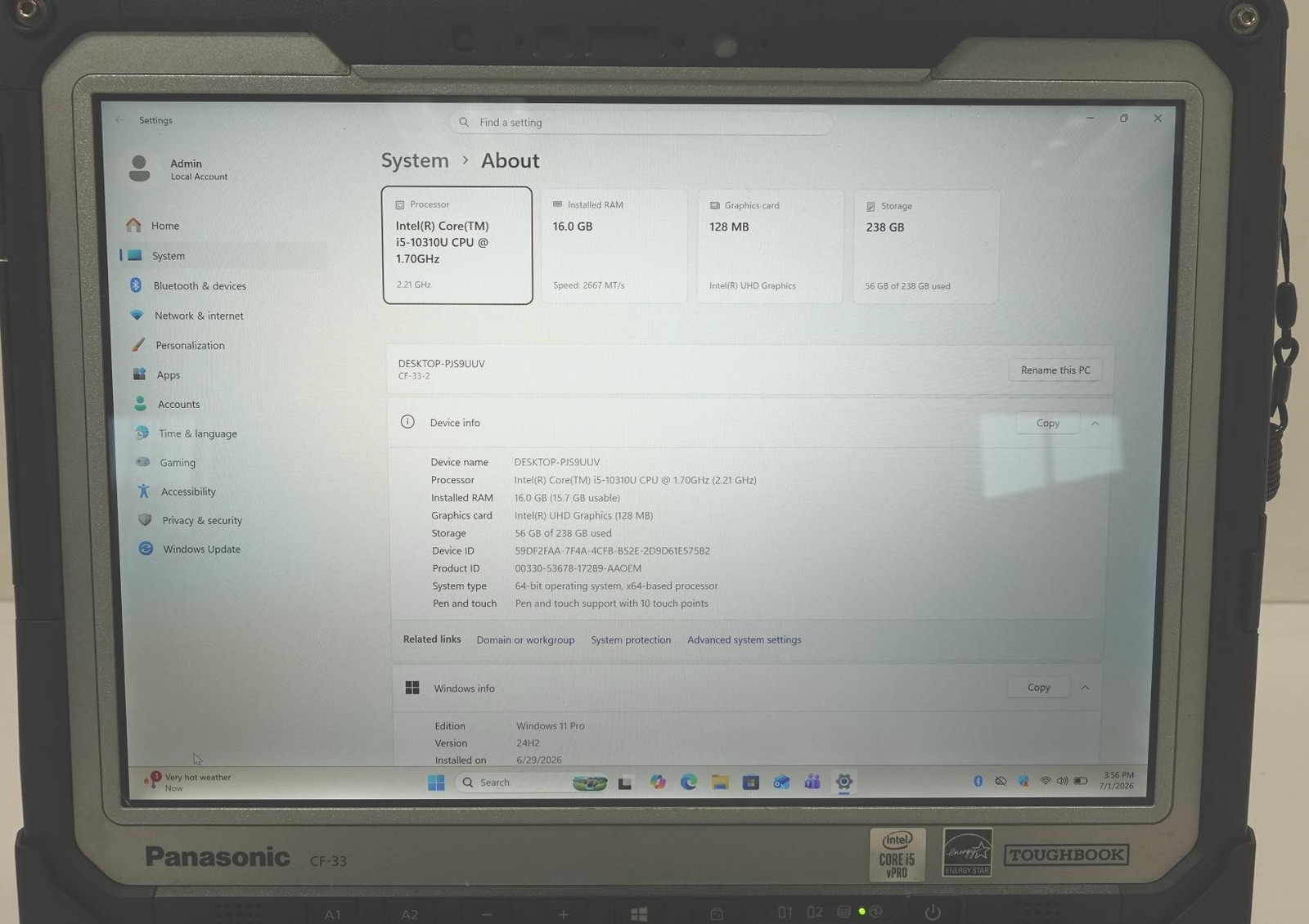Image resolution: width=1309 pixels, height=924 pixels.
Task: Select System in the sidebar
Action: [223, 256]
